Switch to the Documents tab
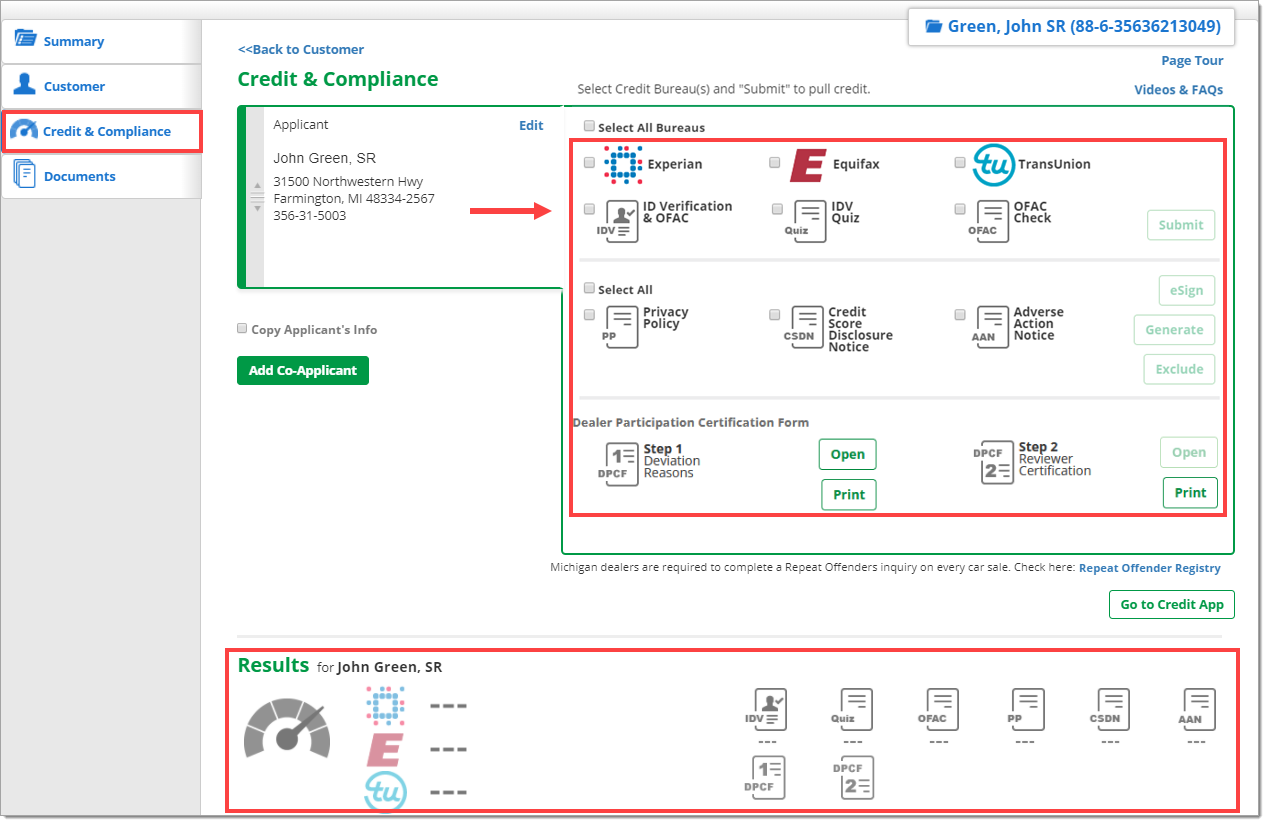This screenshot has height=823, width=1266. 79,177
